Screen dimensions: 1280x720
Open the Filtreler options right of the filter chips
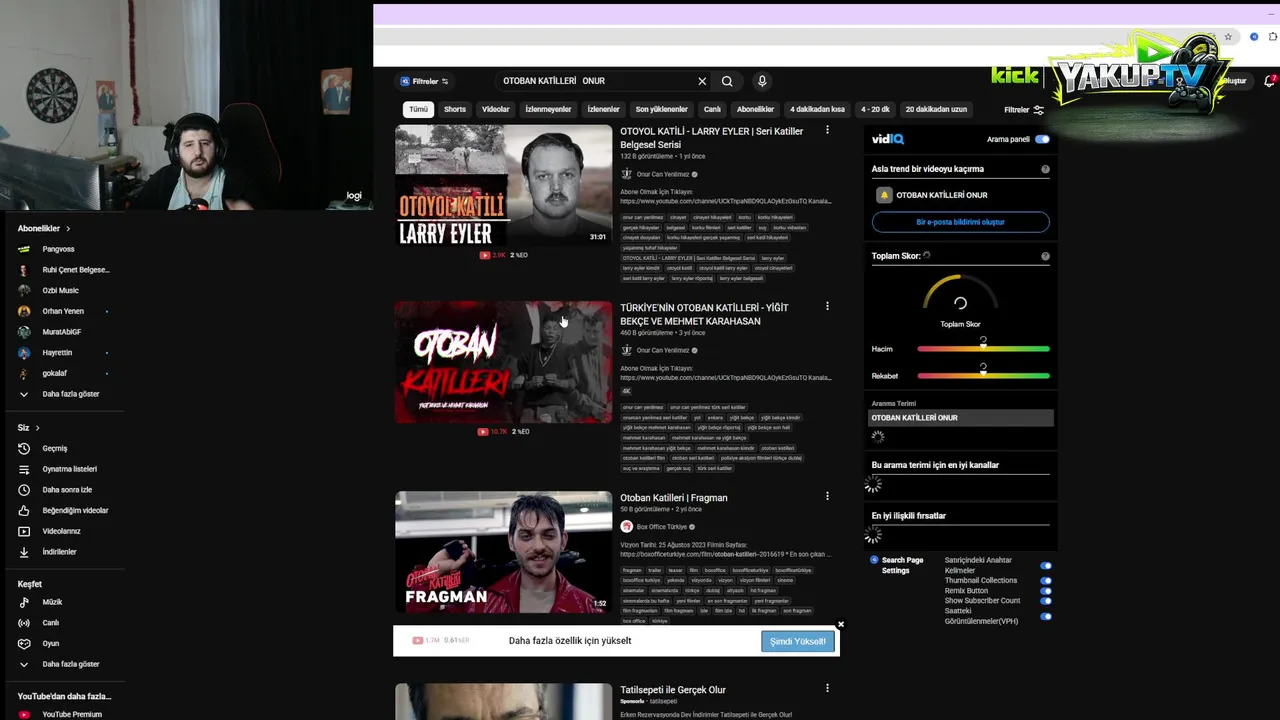(x=1024, y=110)
